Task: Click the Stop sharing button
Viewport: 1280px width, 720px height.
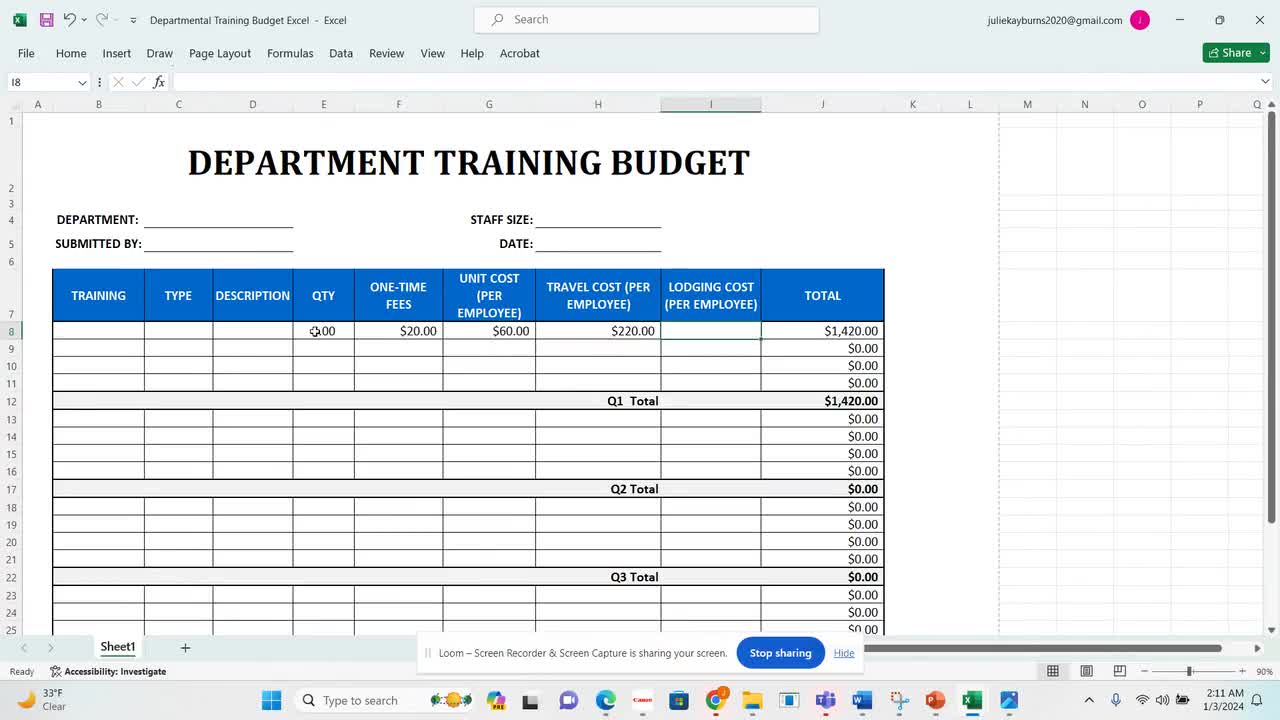Action: click(x=780, y=652)
